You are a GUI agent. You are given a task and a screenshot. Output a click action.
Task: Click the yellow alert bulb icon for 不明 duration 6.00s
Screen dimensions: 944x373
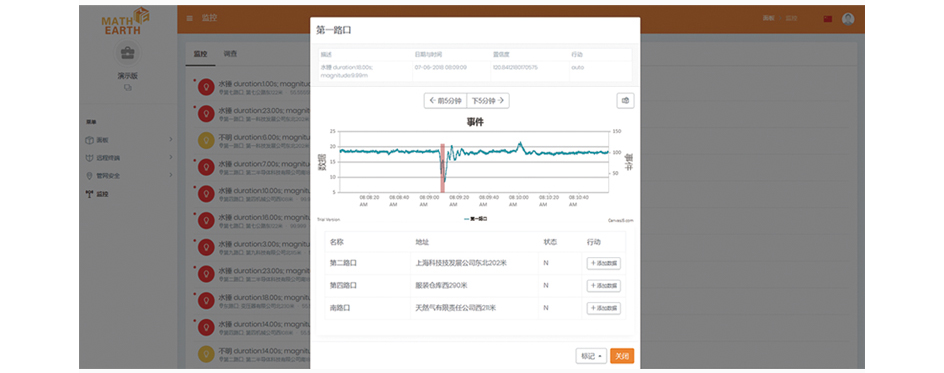pos(206,140)
